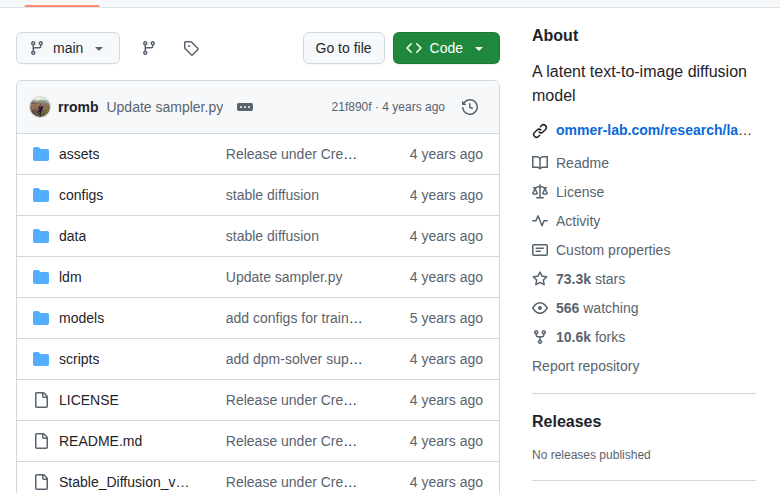Open LICENSE row Release under Cre… commit
Screen dimensions: 780x493
291,400
